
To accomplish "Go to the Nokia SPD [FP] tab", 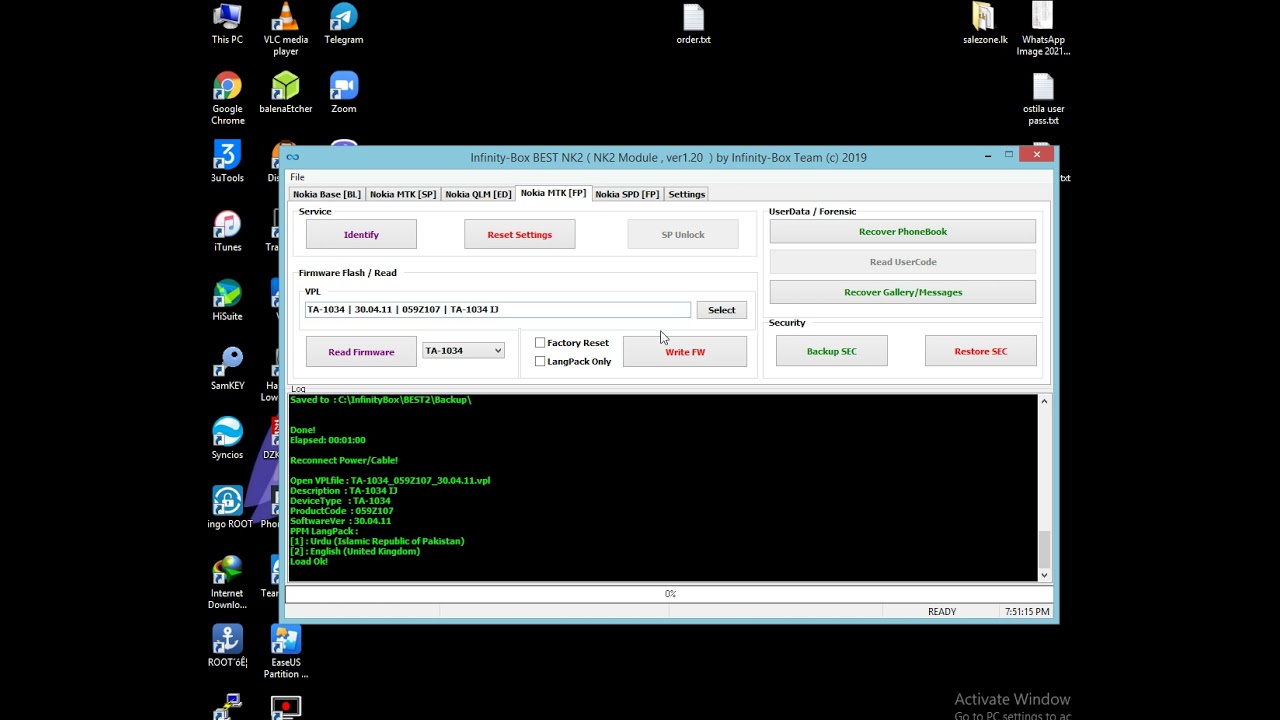I will click(627, 194).
